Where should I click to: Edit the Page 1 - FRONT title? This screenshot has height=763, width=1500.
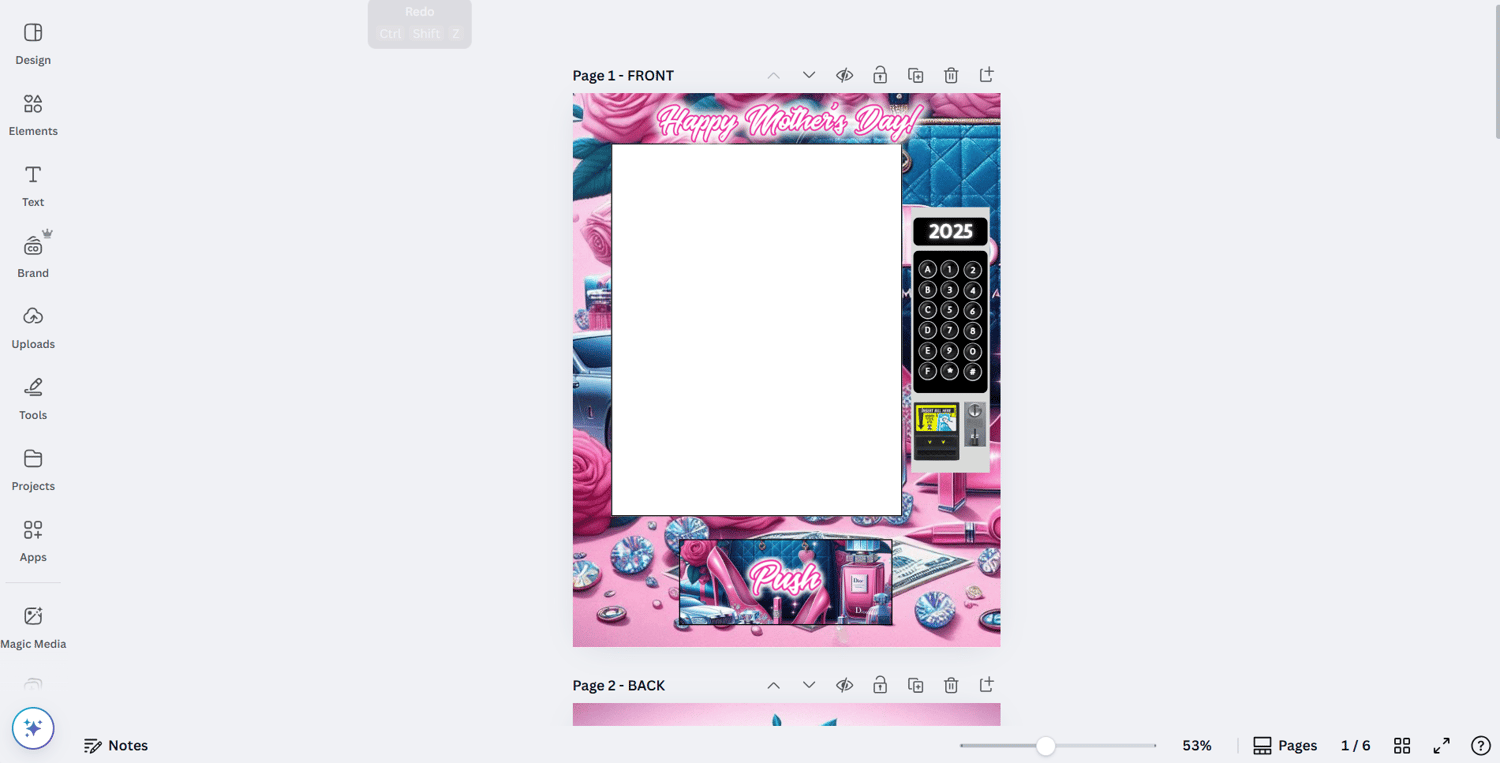623,75
